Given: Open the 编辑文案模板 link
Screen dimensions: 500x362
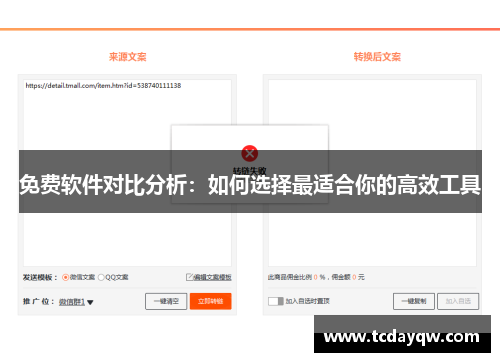Looking at the screenshot, I should click(213, 277).
